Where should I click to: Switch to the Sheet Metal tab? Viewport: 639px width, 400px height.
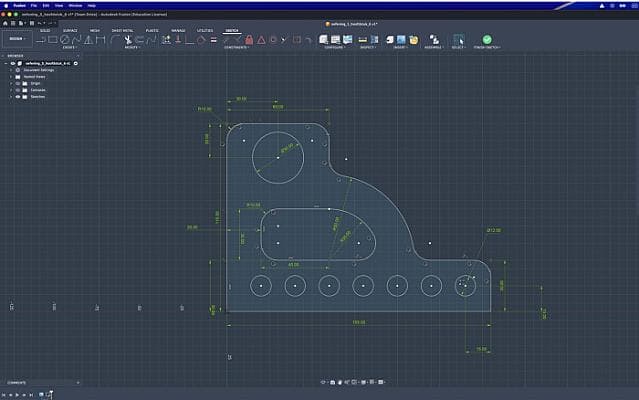(x=122, y=31)
